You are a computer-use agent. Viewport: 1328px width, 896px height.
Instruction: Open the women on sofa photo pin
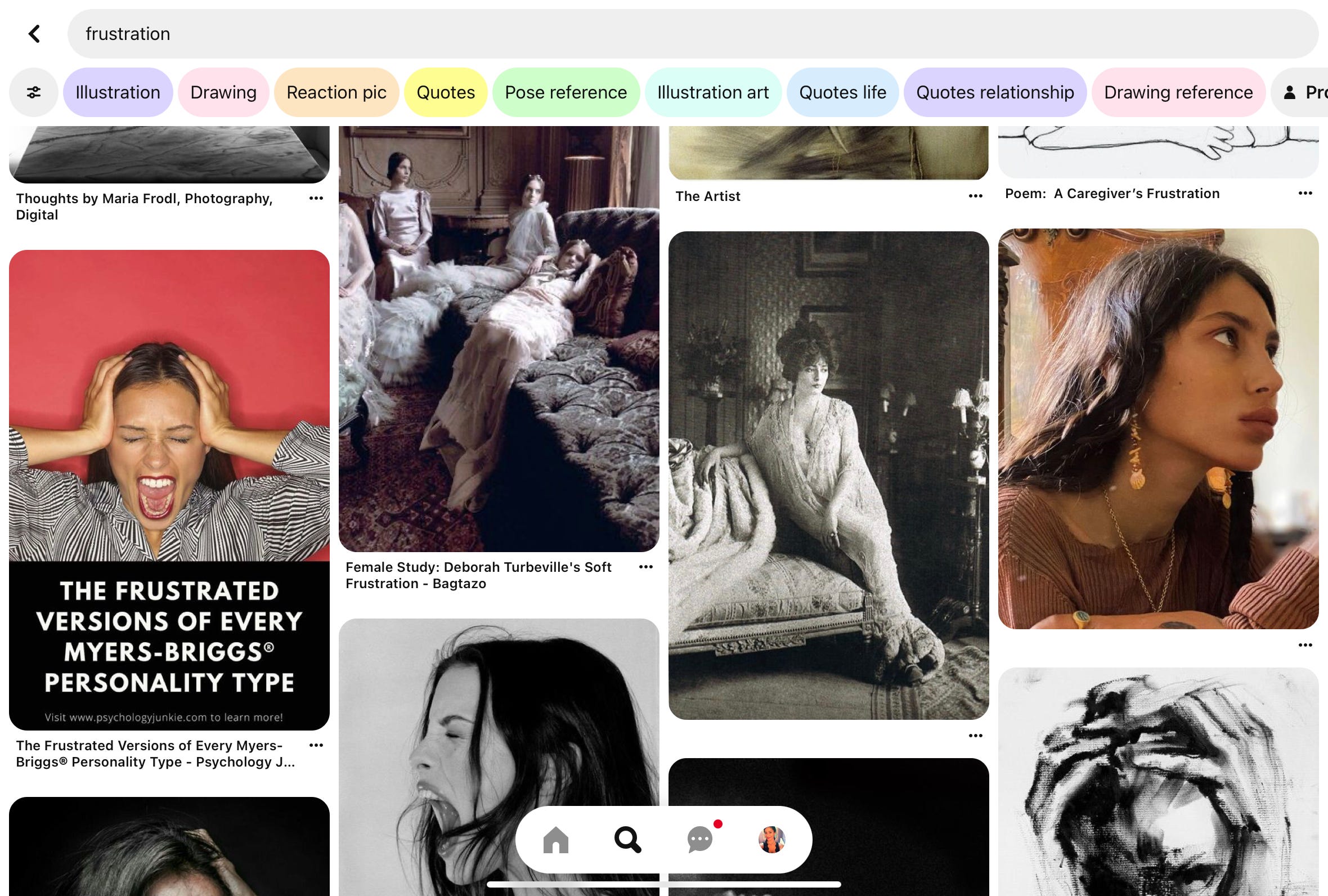coord(499,339)
